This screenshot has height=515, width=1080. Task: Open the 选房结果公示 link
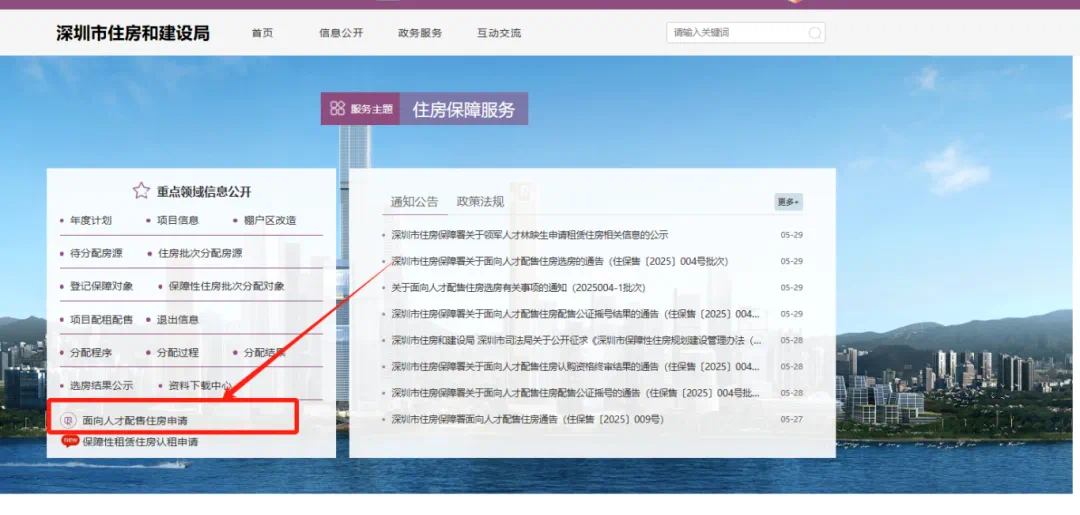pos(102,386)
